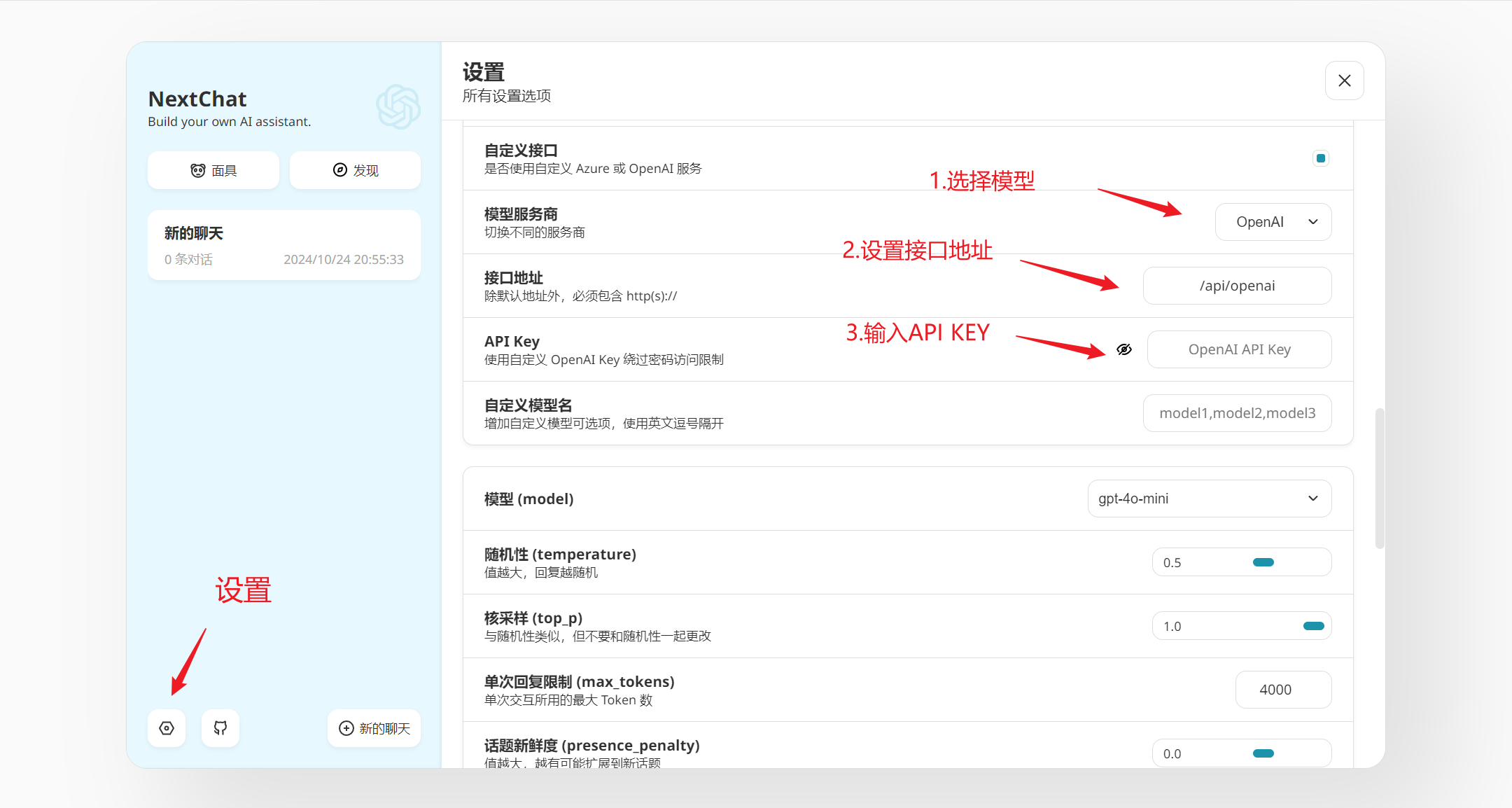
Task: Adjust the temperature slider at 0.5
Action: click(1263, 562)
